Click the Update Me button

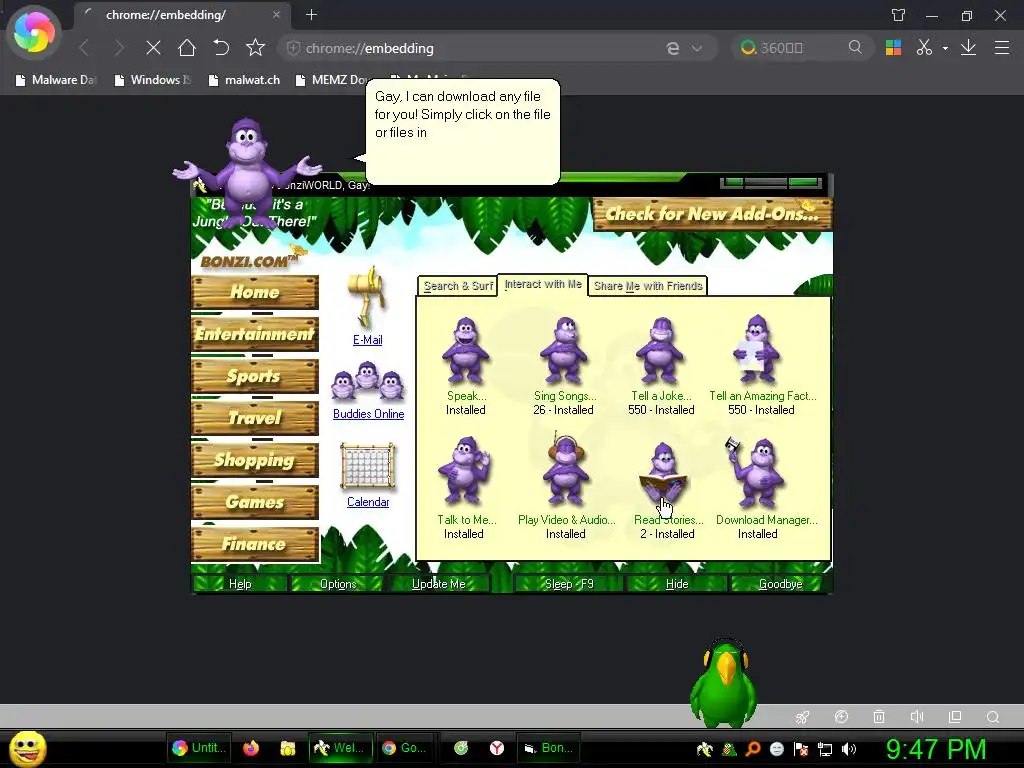[438, 583]
